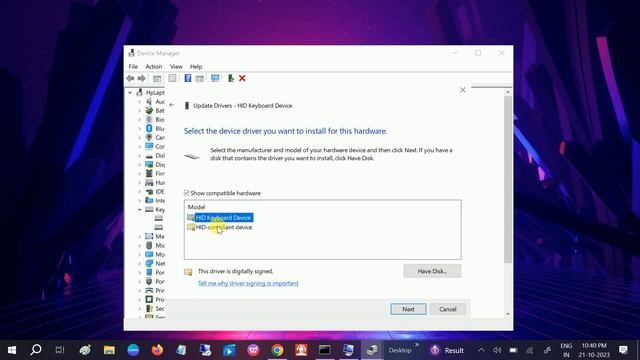Open File Explorer from the taskbar
Screen dimensions: 640x360
pos(109,350)
